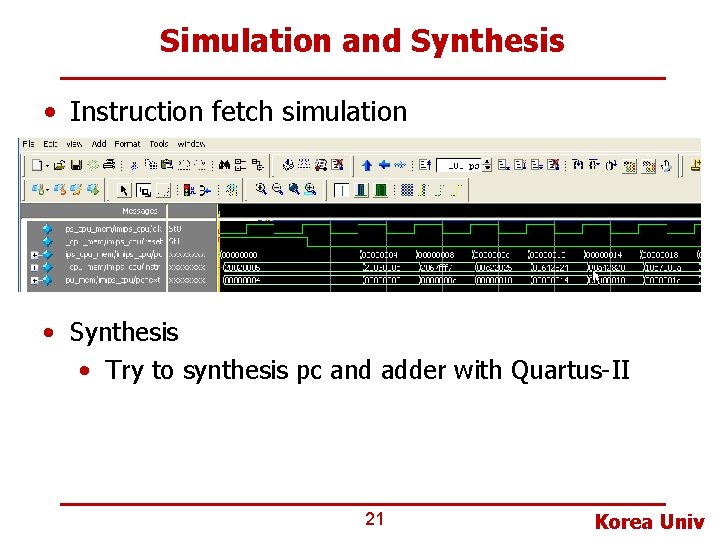Click the St0 value of the clk signal
The image size is (720, 540).
pos(175,228)
